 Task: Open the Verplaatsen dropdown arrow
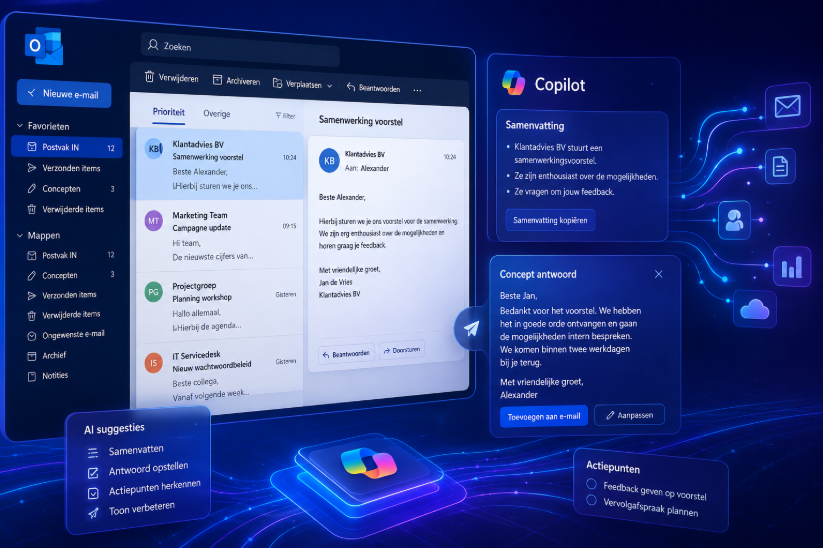tap(330, 86)
